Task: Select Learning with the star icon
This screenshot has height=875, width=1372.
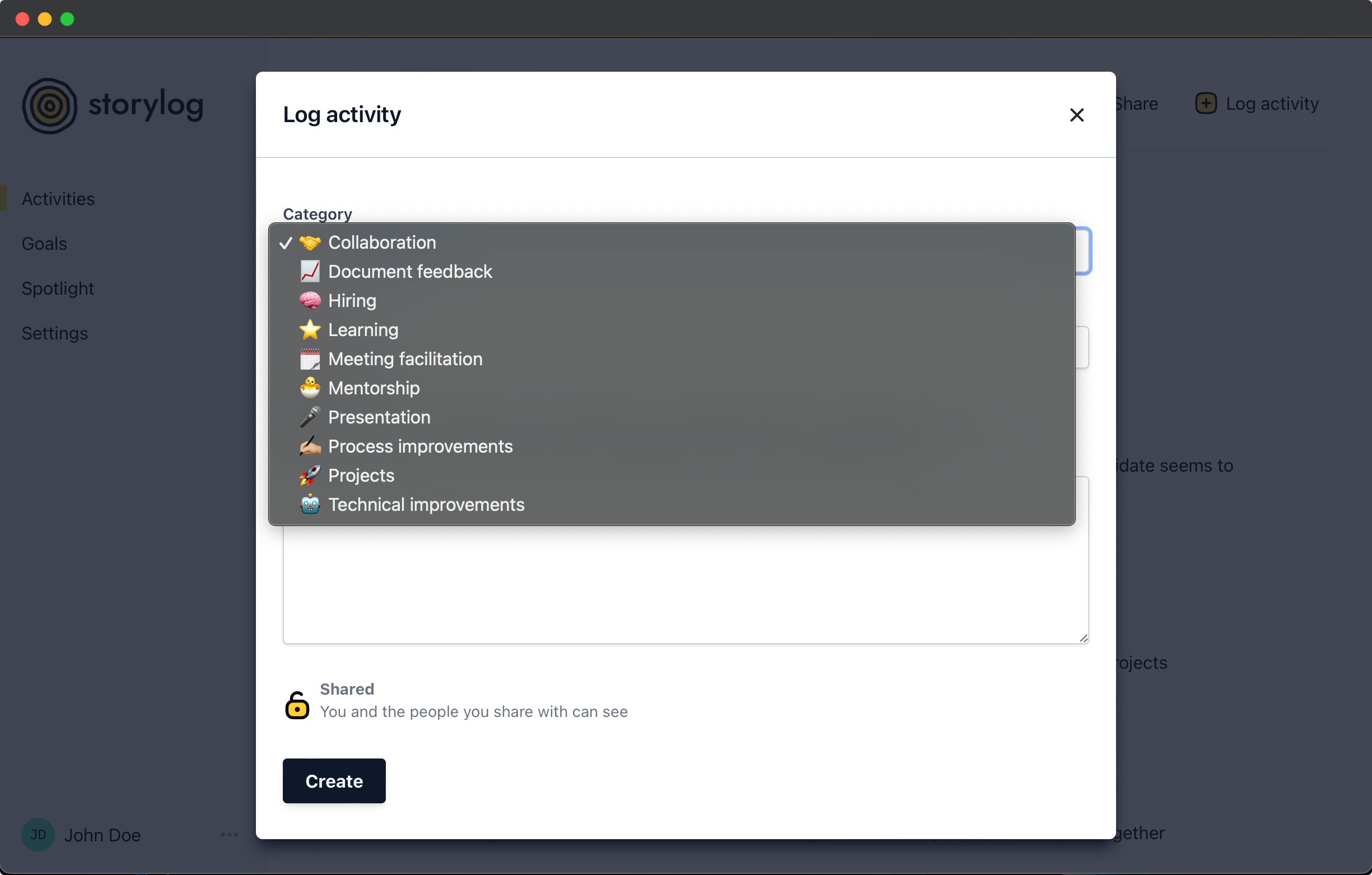Action: pos(363,330)
